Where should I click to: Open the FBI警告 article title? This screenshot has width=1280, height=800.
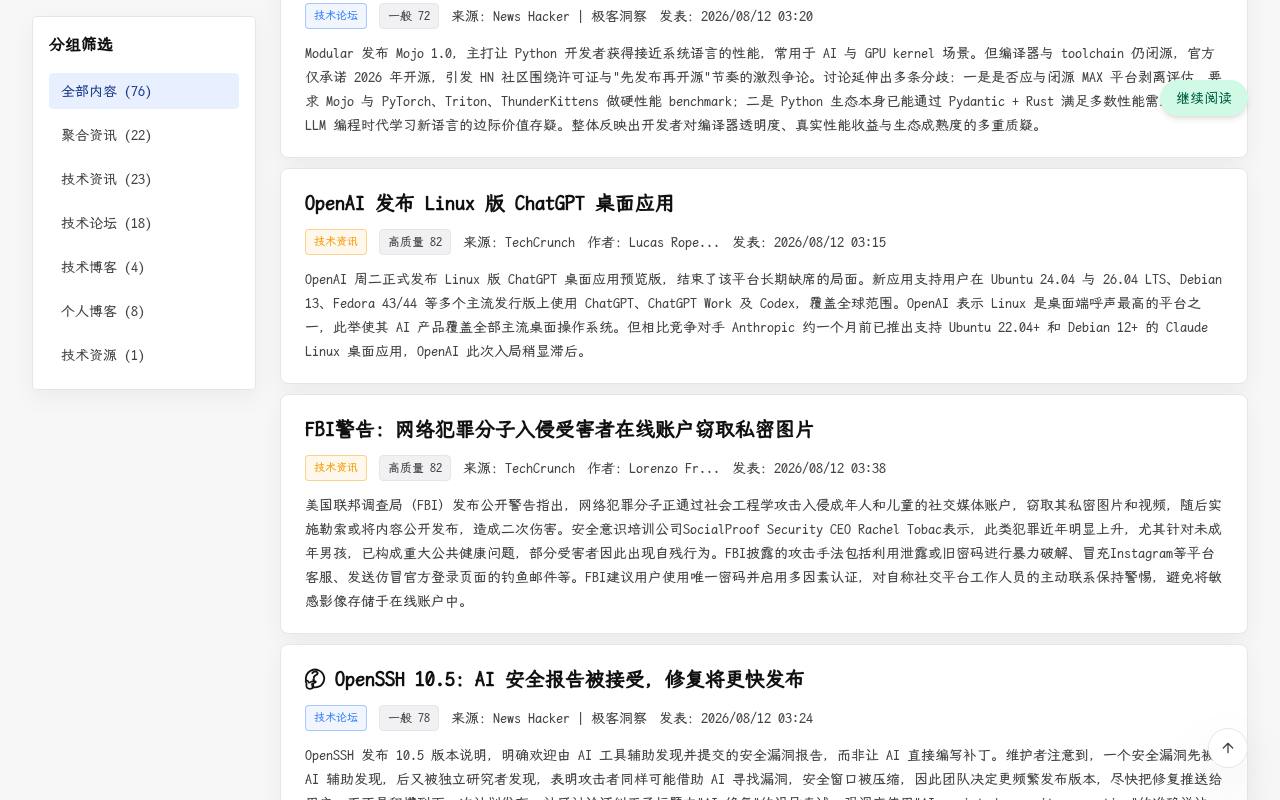[x=559, y=430]
